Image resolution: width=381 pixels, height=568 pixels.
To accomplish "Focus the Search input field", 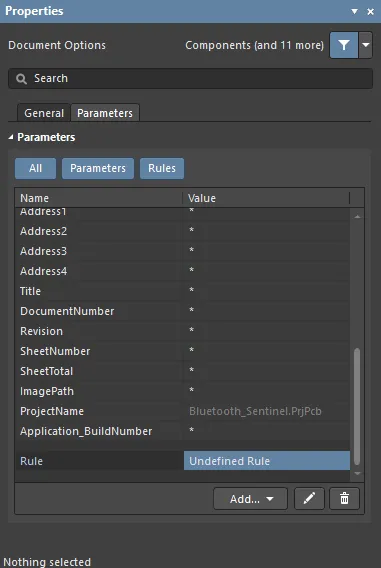I will pyautogui.click(x=190, y=78).
